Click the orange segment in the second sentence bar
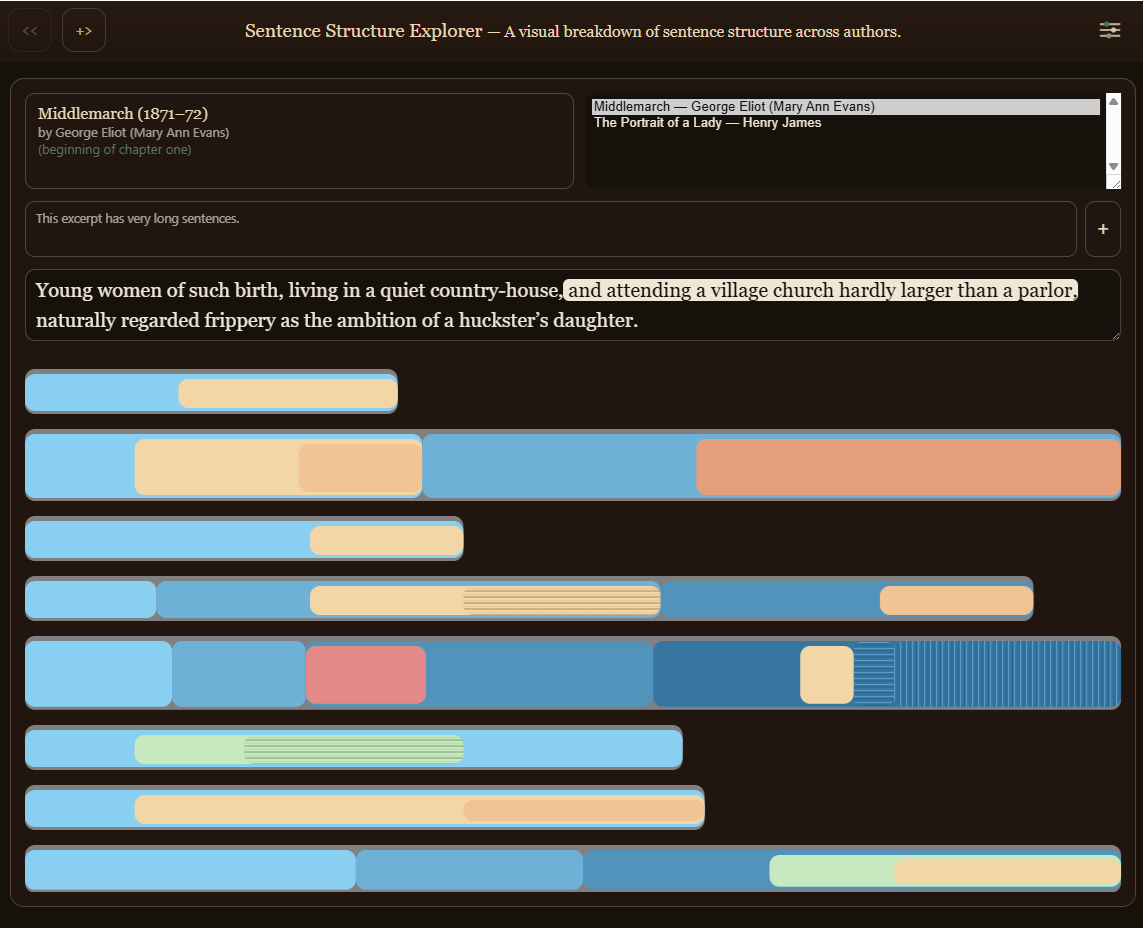The image size is (1143, 928). click(908, 465)
